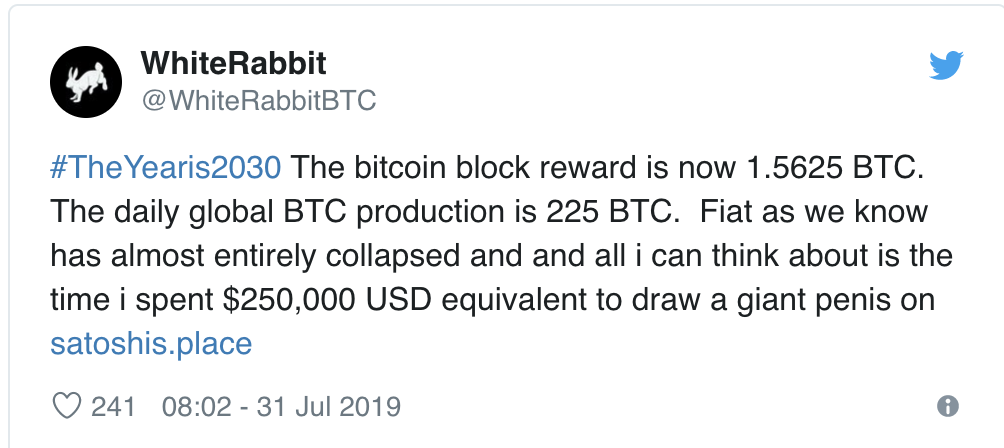This screenshot has width=1004, height=448.
Task: Open the white rabbit profile avatar
Action: (86, 82)
